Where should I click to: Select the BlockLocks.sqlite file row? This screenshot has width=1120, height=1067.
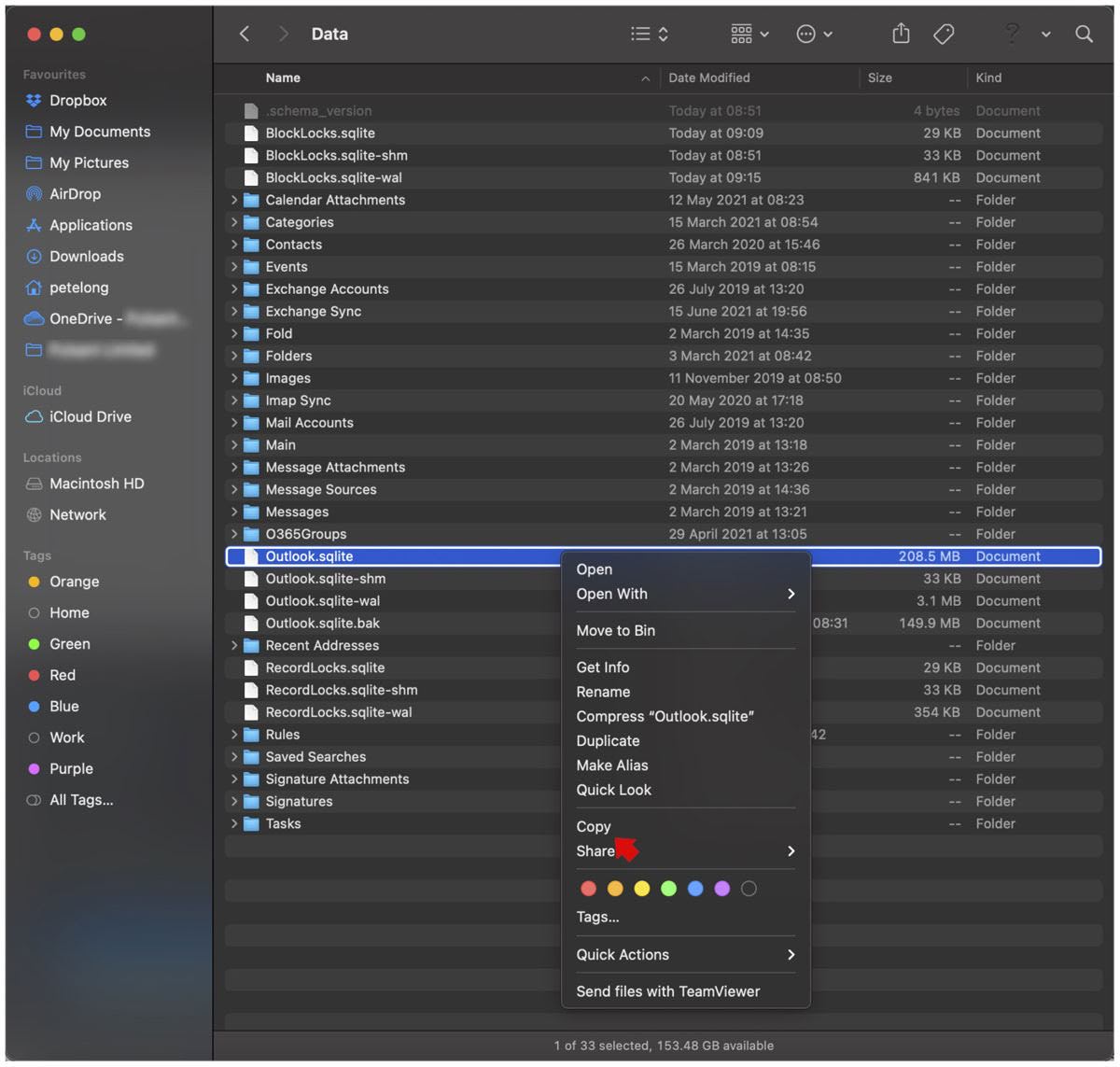pyautogui.click(x=664, y=133)
